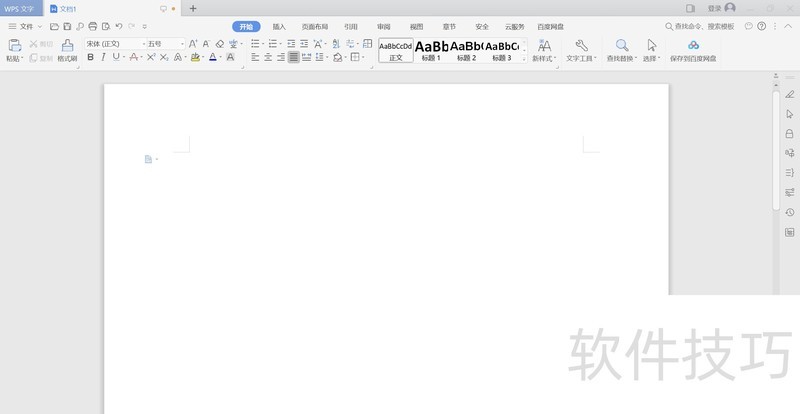Open the 视图 tab

coord(416,27)
